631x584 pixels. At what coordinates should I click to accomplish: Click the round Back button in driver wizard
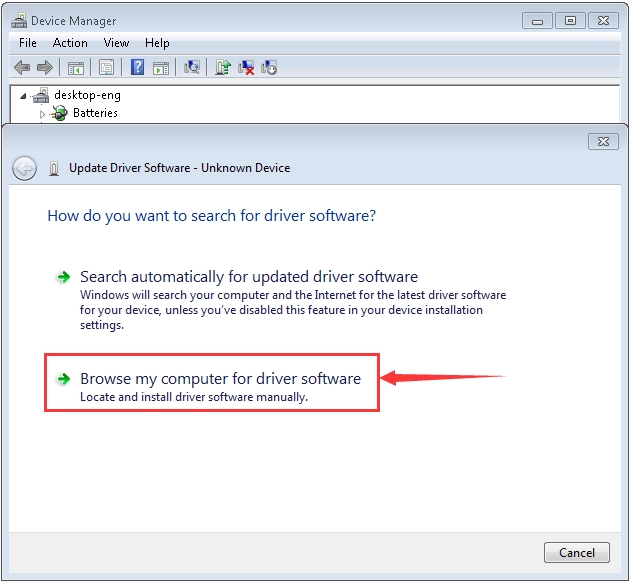(x=25, y=168)
